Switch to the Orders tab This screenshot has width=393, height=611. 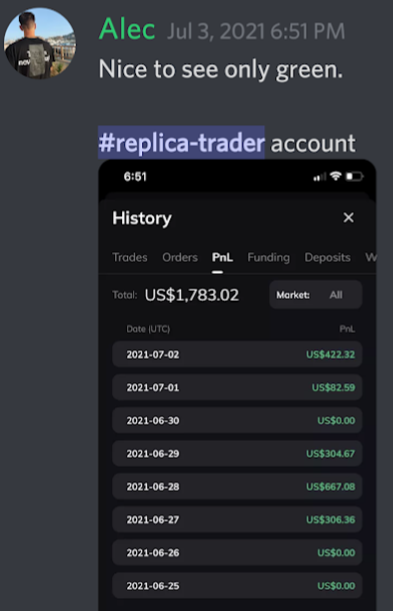180,257
